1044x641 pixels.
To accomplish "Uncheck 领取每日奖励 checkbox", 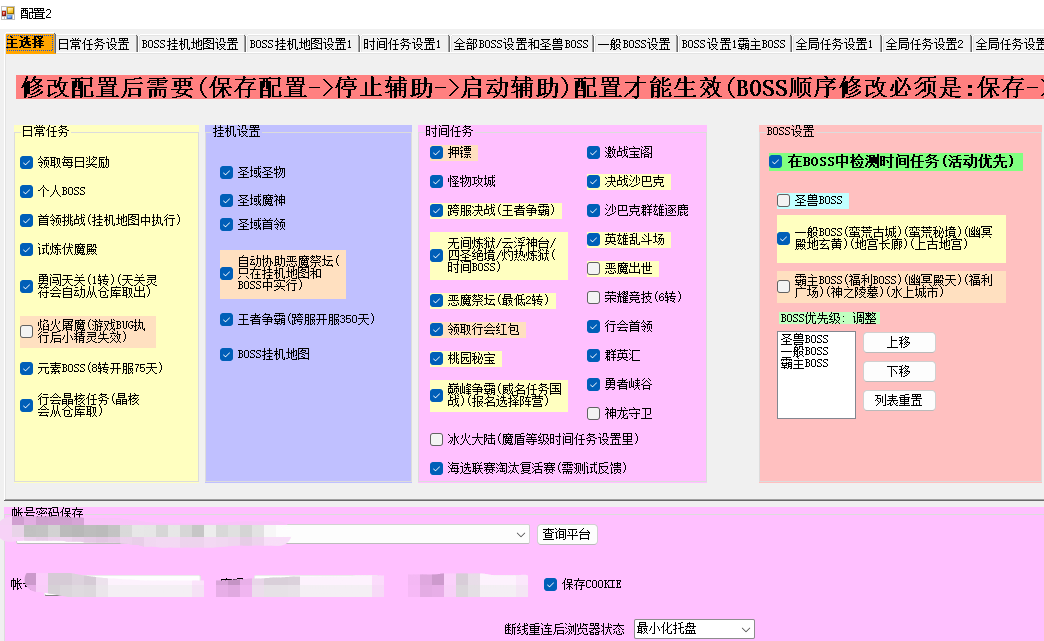I will pyautogui.click(x=27, y=162).
